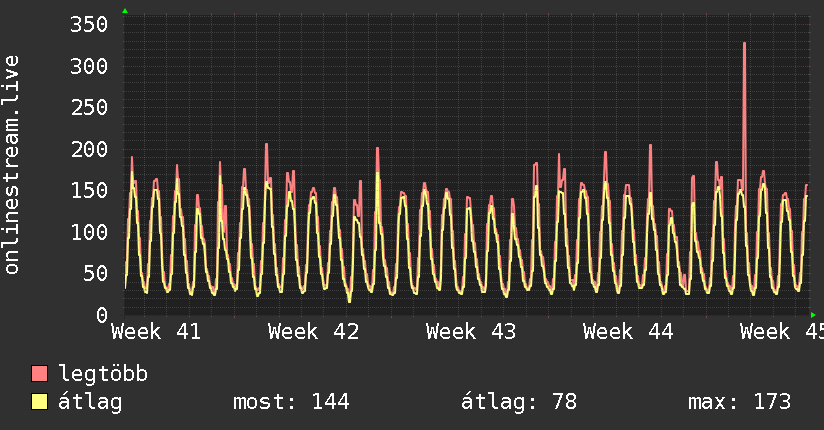Viewport: 824px width, 430px height.
Task: Click the Week 43 axis label
Action: pos(471,332)
